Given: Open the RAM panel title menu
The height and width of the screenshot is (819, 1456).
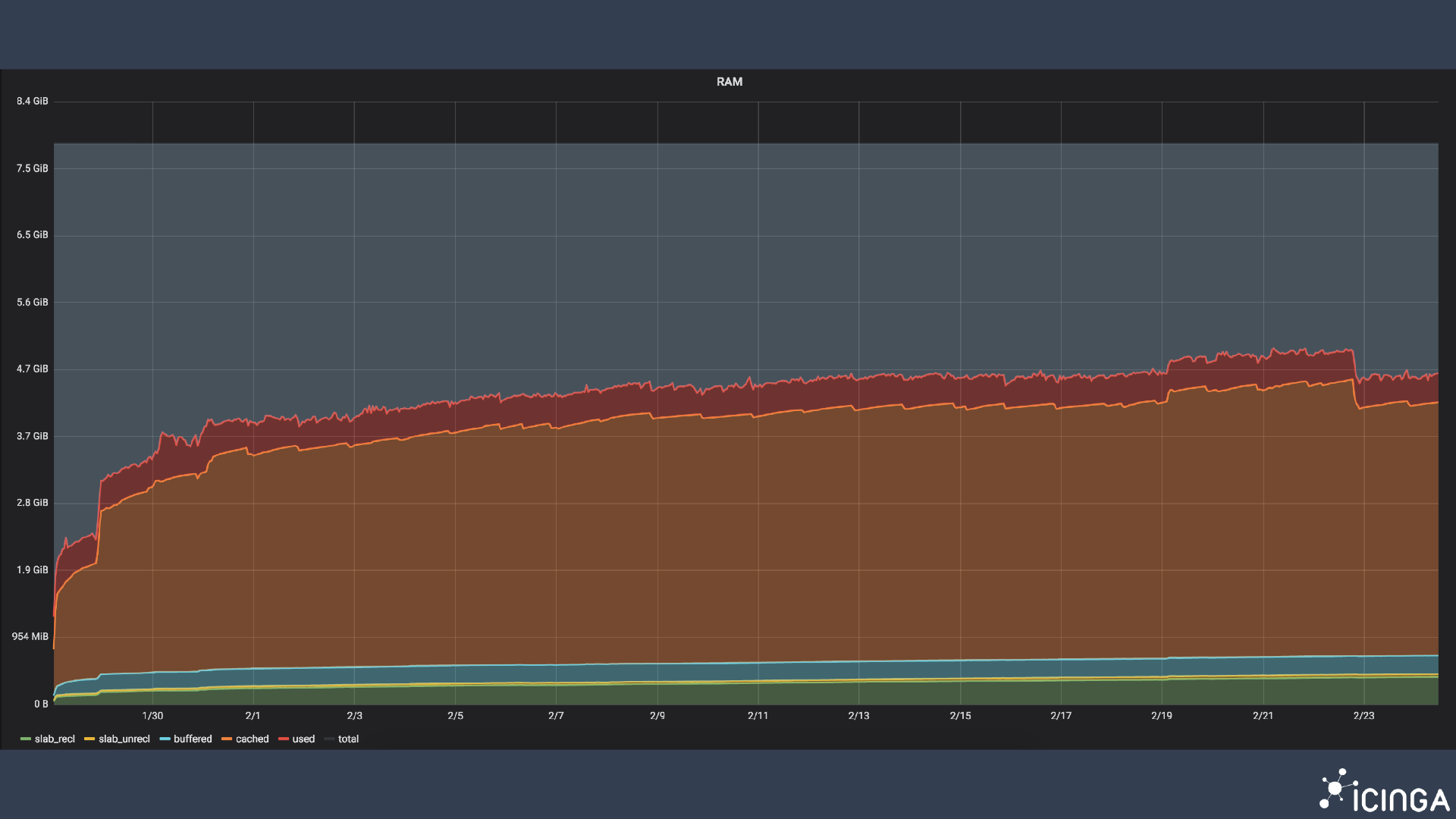Looking at the screenshot, I should click(729, 82).
